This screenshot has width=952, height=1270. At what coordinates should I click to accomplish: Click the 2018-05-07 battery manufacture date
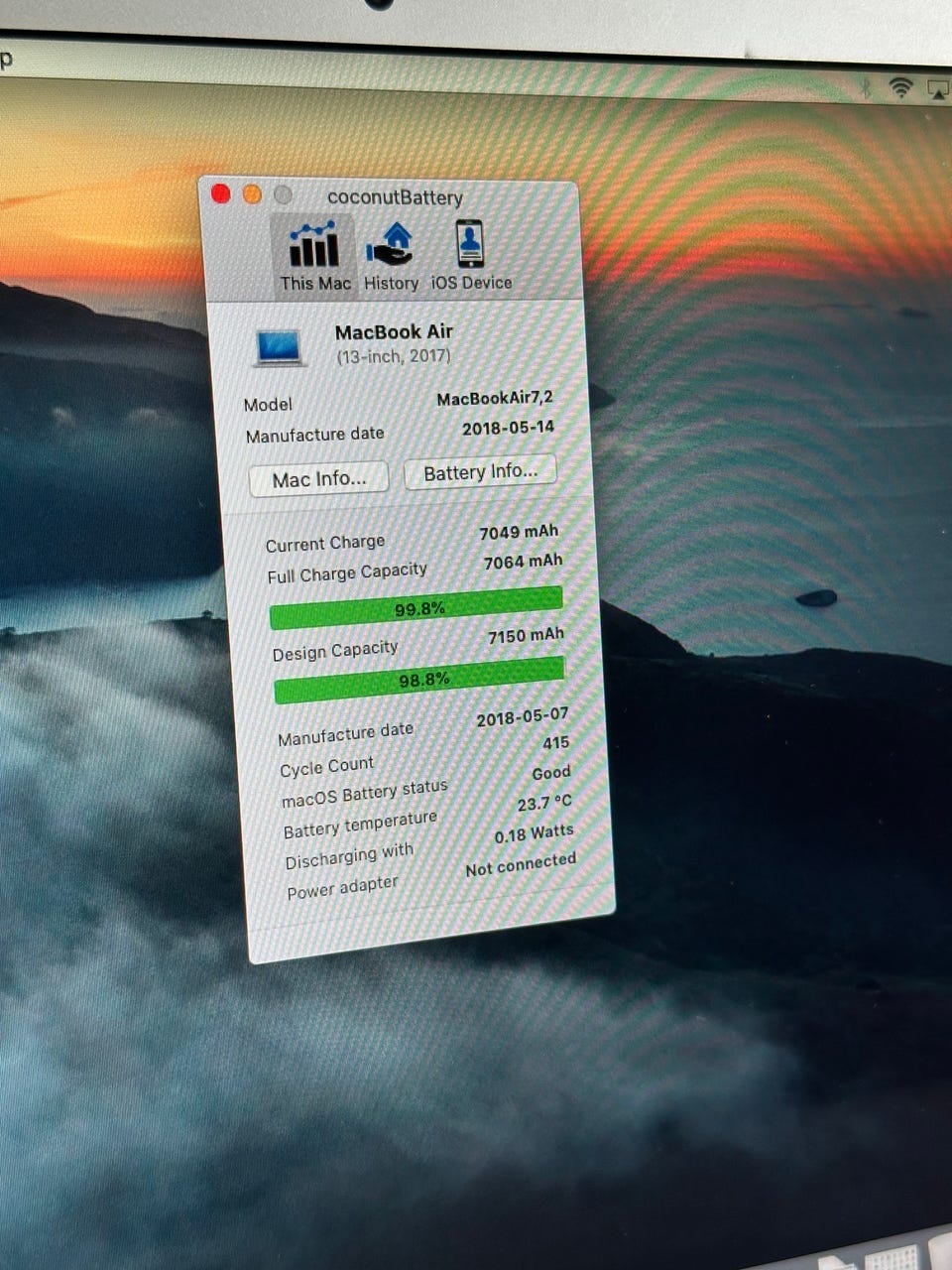click(x=523, y=717)
